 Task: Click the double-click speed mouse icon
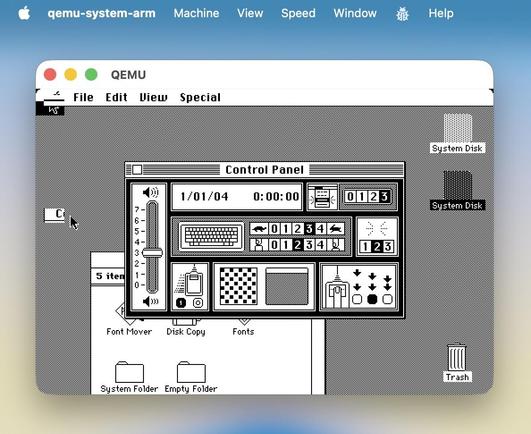pos(337,287)
